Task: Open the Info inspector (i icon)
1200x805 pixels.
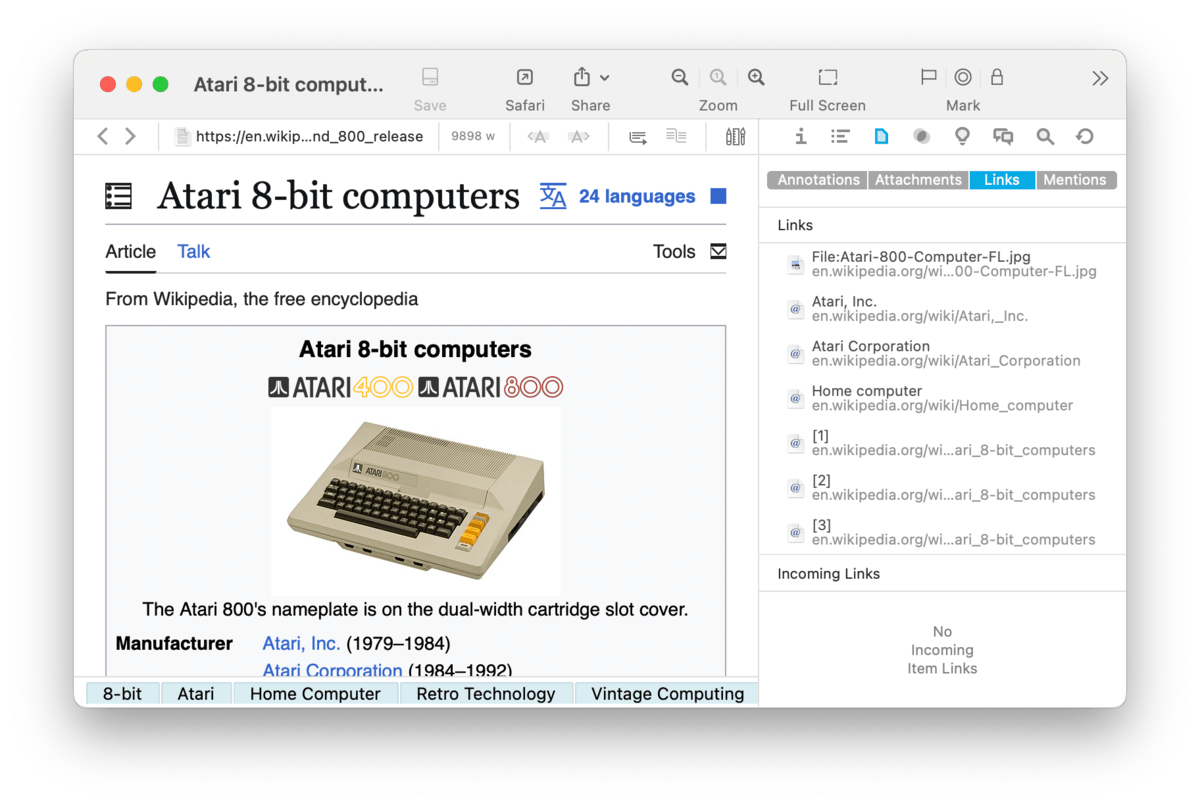Action: 800,137
